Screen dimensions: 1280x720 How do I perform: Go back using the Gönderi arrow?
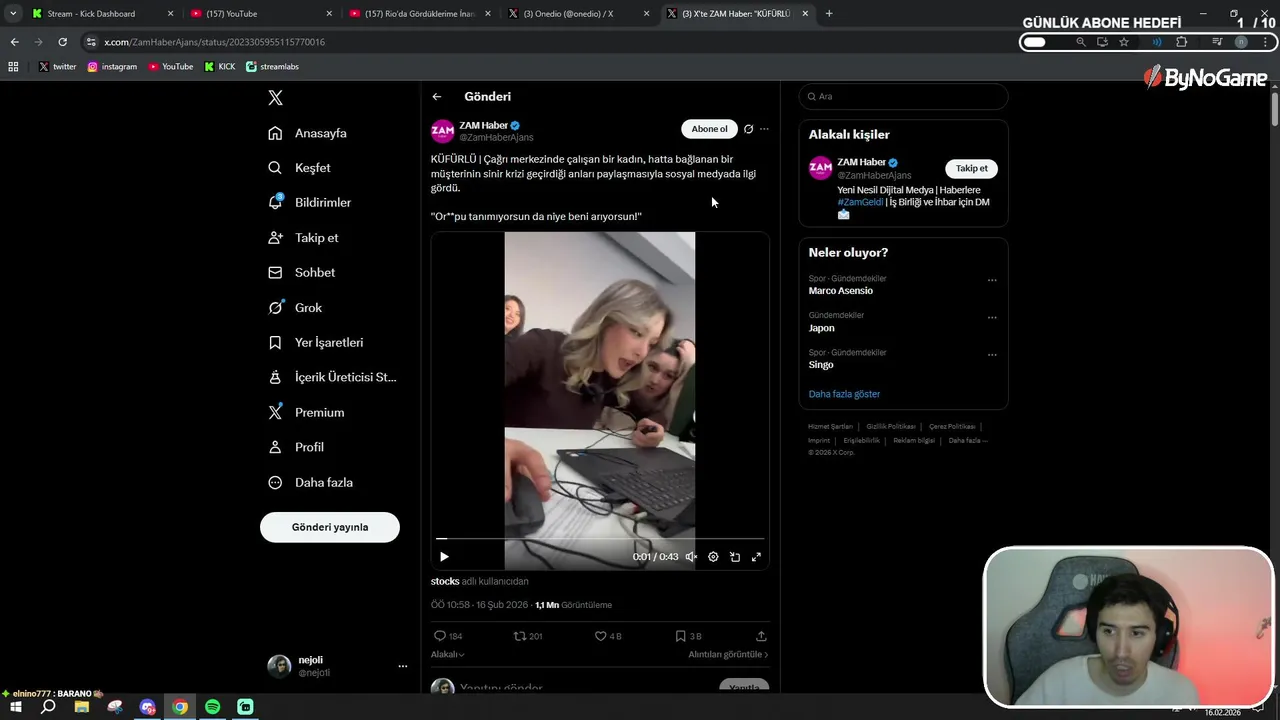point(437,97)
